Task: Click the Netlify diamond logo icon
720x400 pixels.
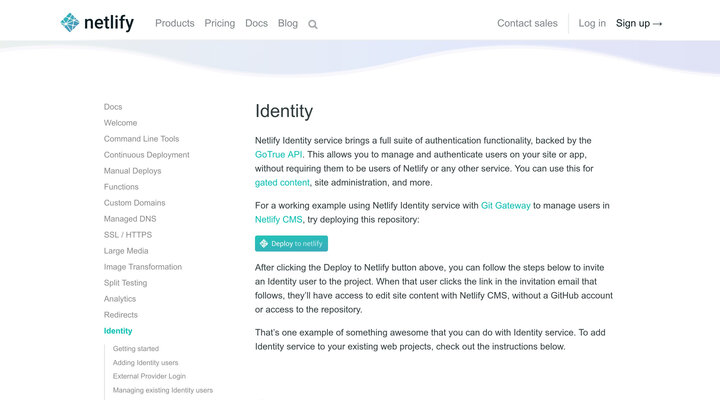Action: (70, 23)
